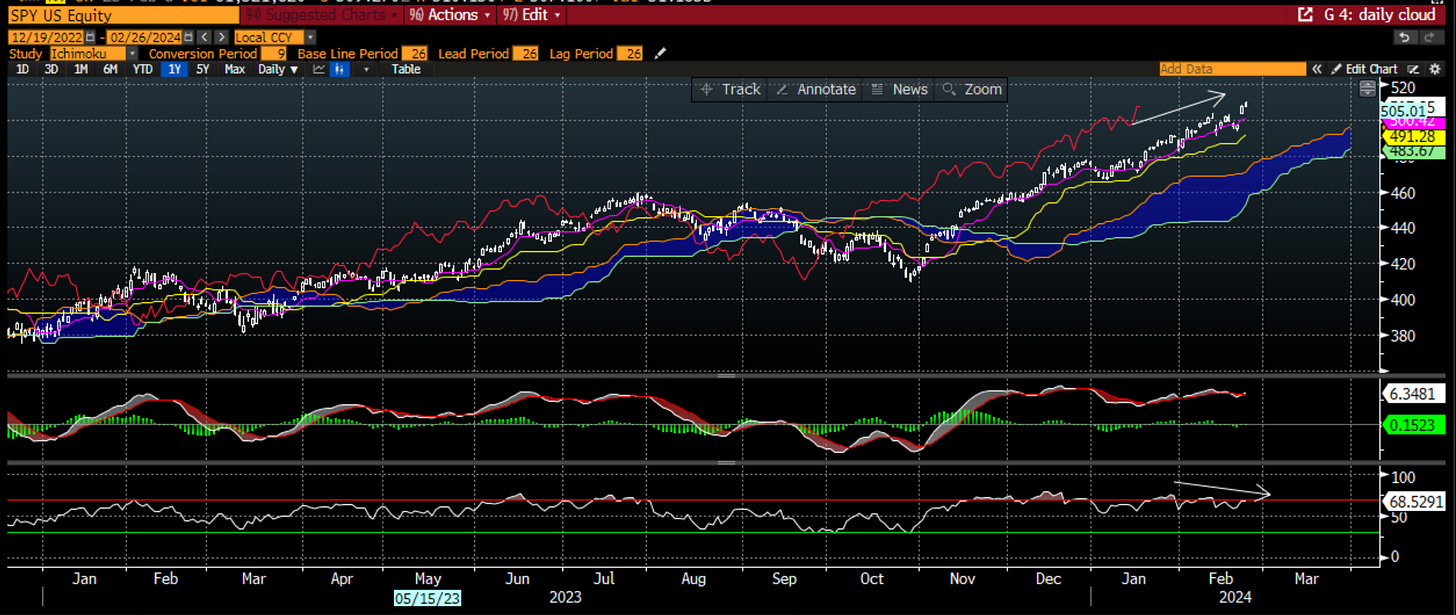The image size is (1456, 615).
Task: Click the 6.3481 MACD value label
Action: point(1413,394)
